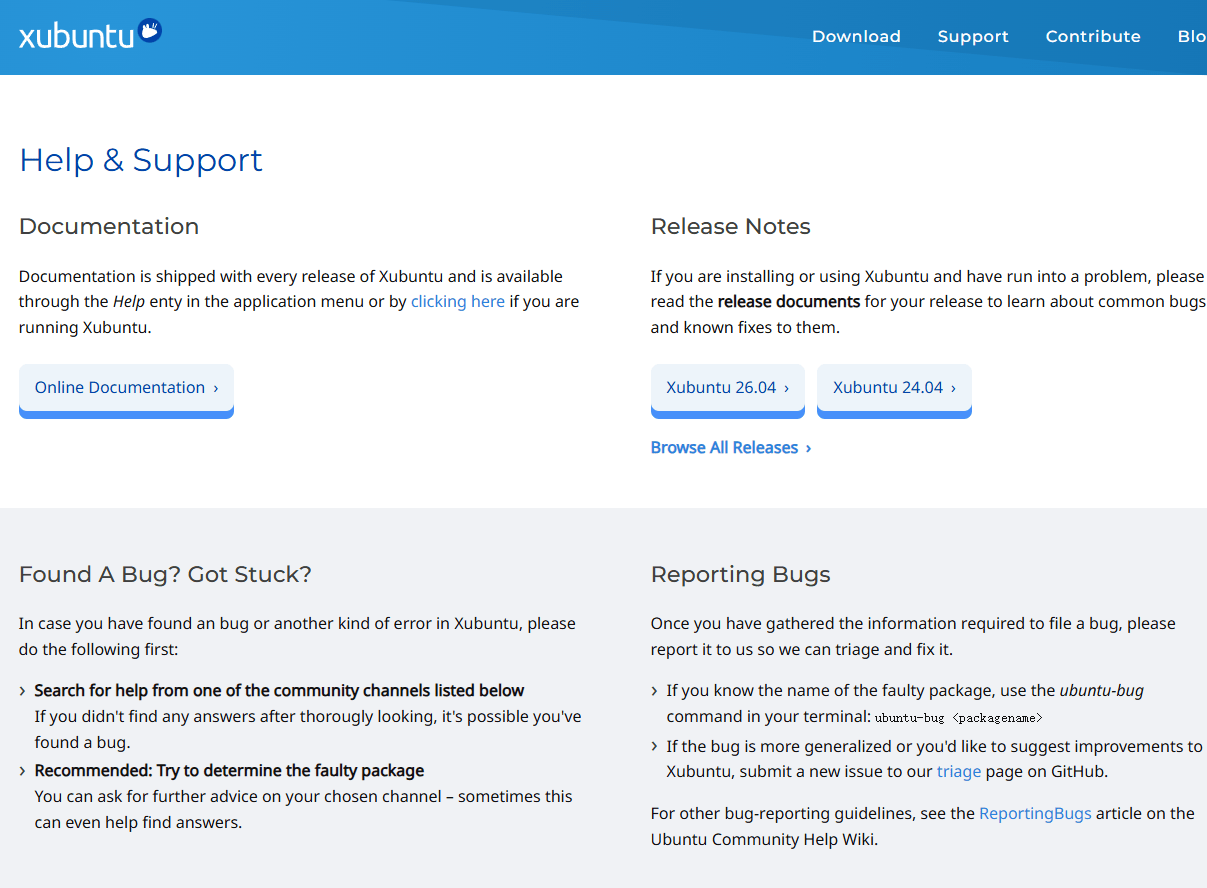Click the italic 'ubuntu-bug' command name
The image size is (1207, 888).
1102,690
